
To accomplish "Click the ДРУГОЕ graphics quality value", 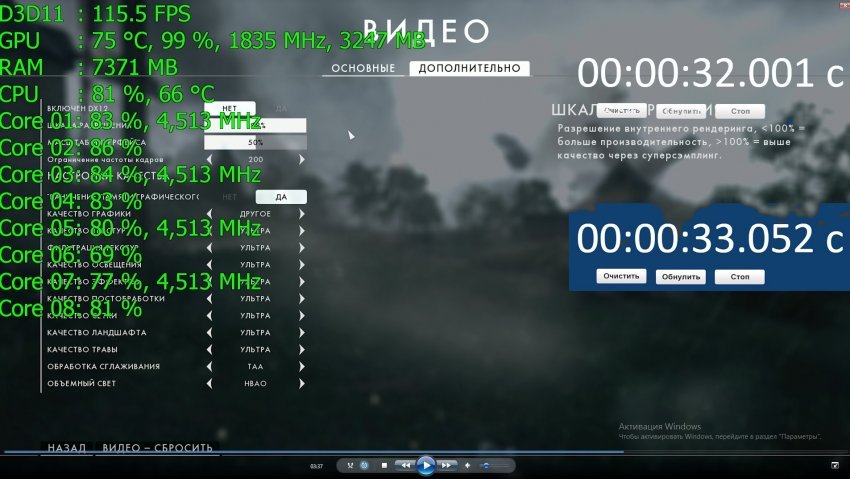I will (255, 214).
